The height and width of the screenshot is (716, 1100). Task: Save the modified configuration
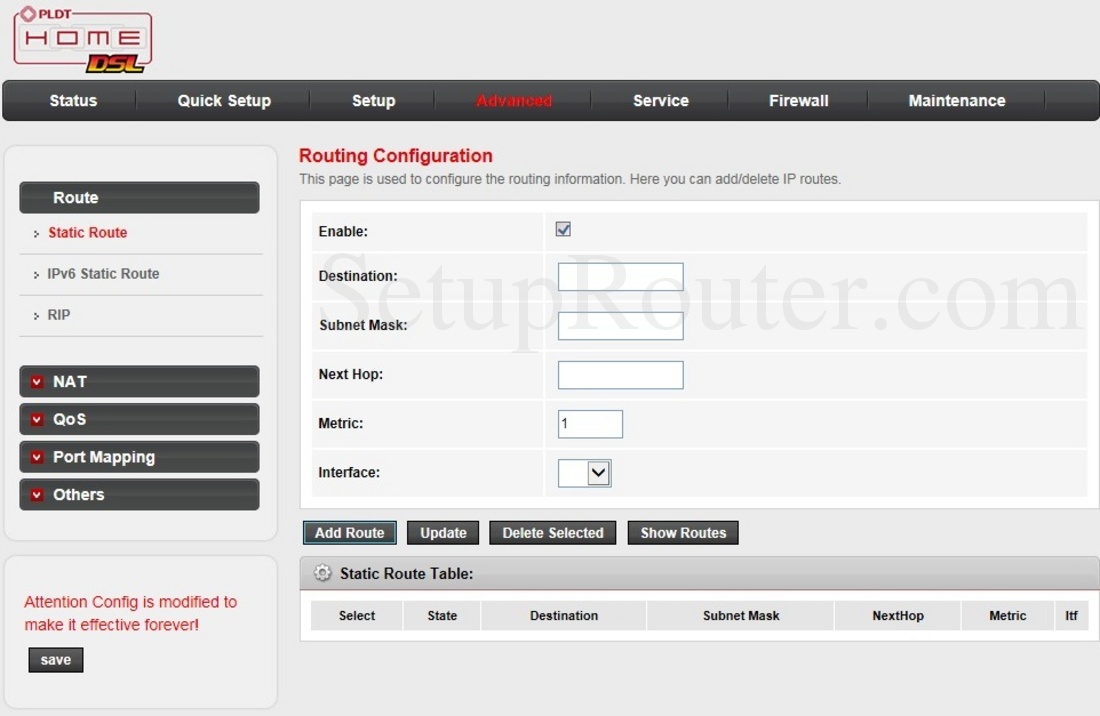pyautogui.click(x=56, y=660)
